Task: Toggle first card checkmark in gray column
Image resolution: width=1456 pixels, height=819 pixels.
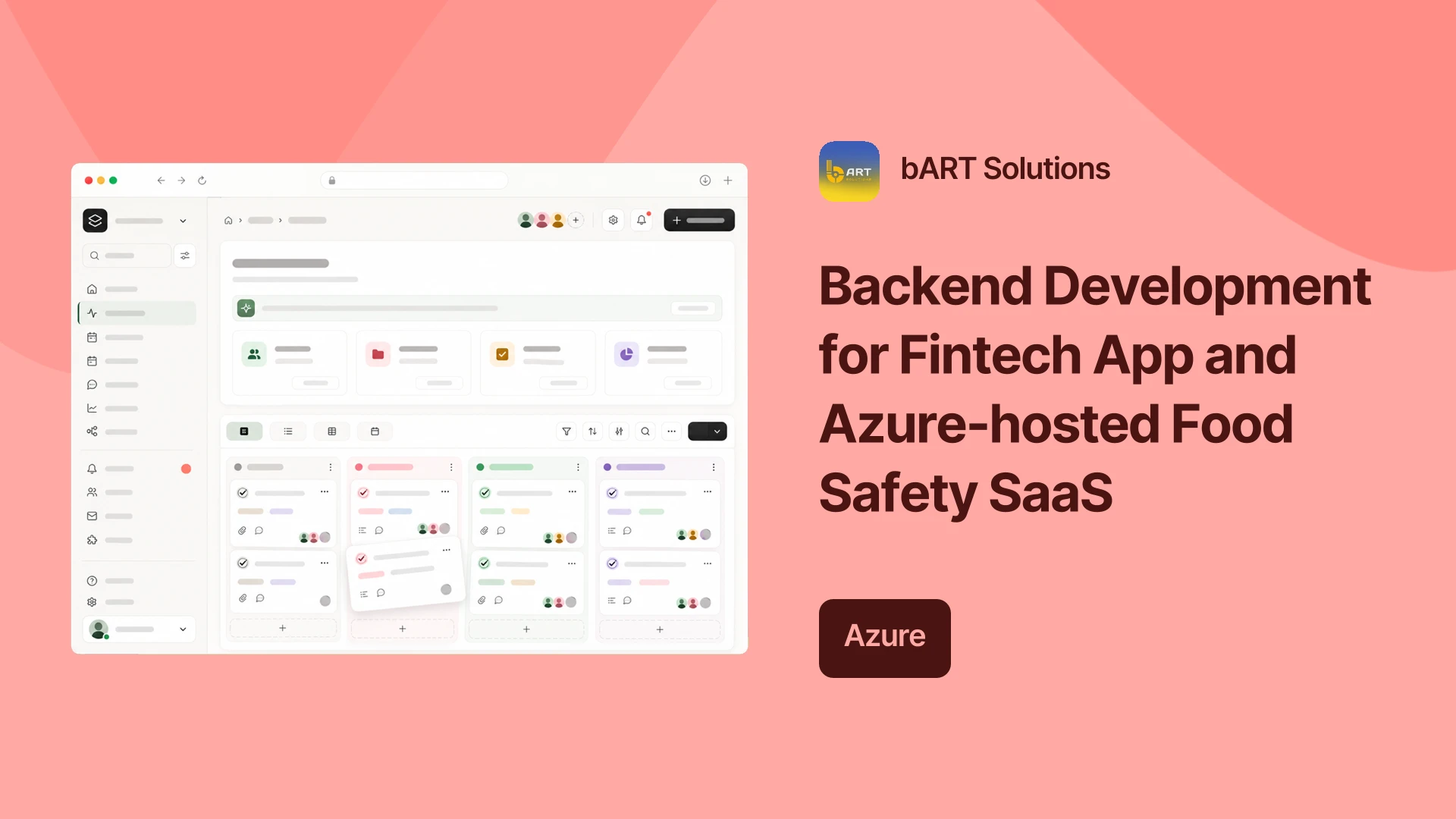Action: (x=243, y=493)
